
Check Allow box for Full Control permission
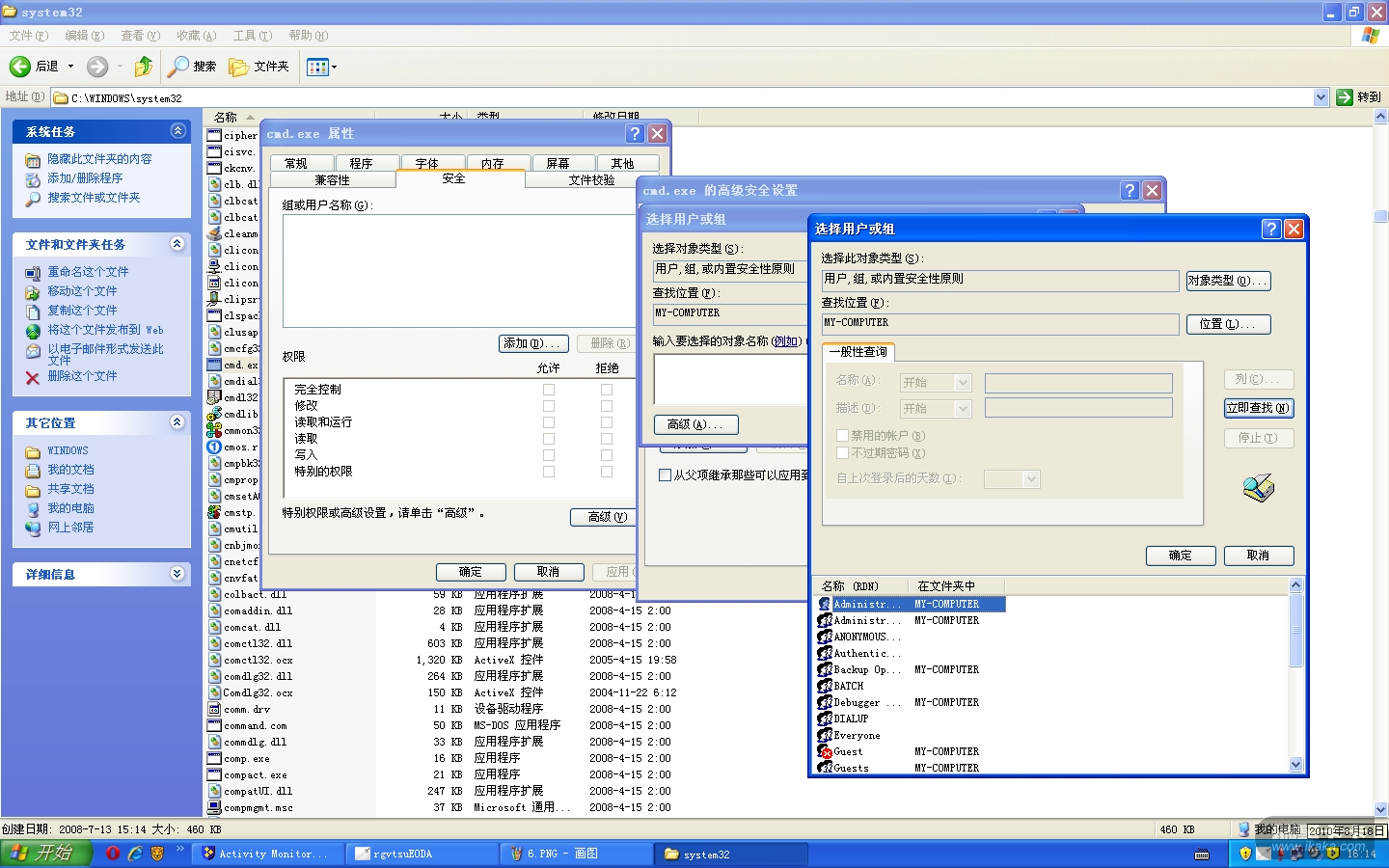point(549,390)
